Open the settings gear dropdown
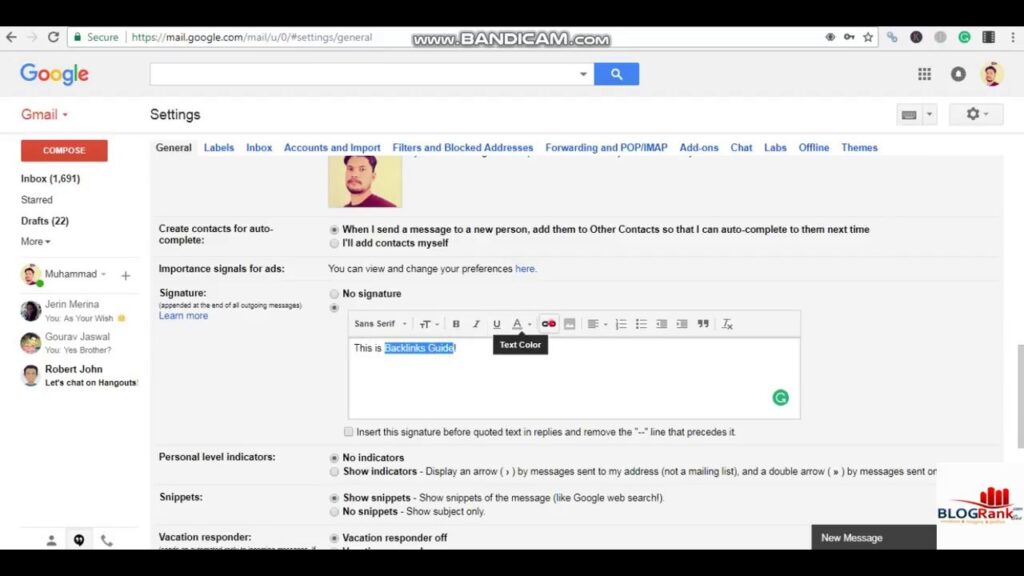 976,114
